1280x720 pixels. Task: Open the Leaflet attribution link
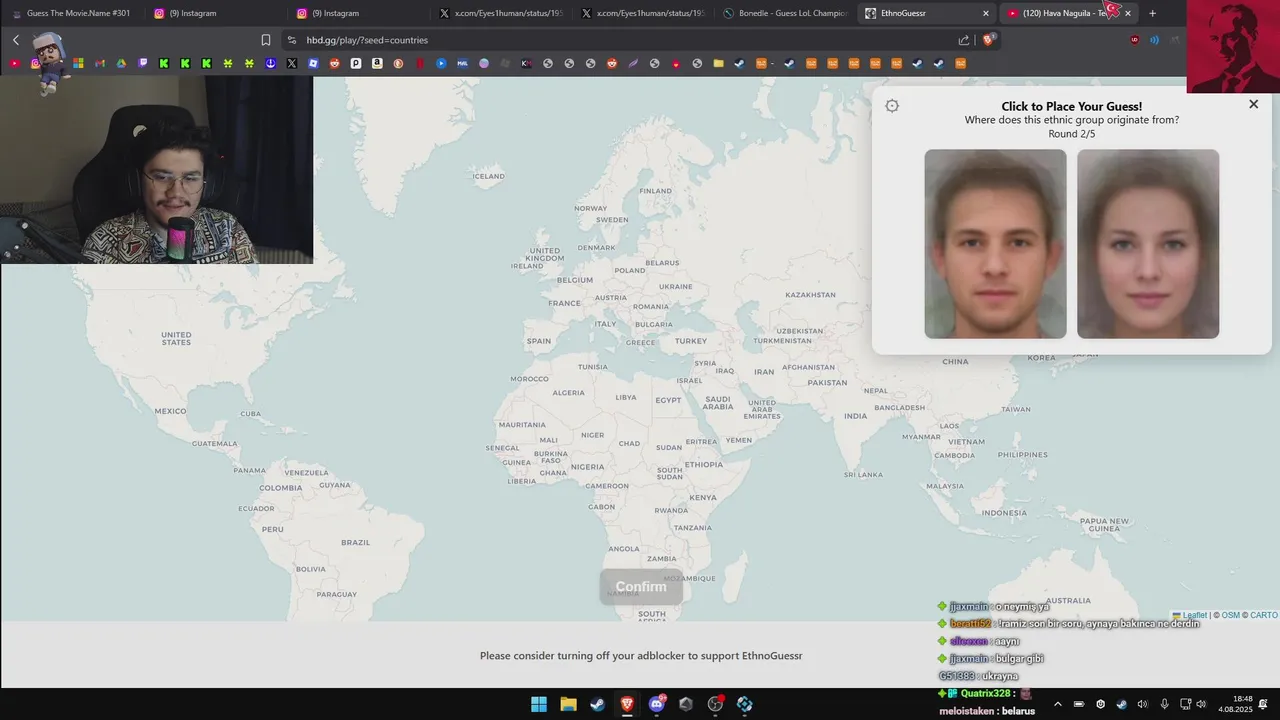[1194, 615]
